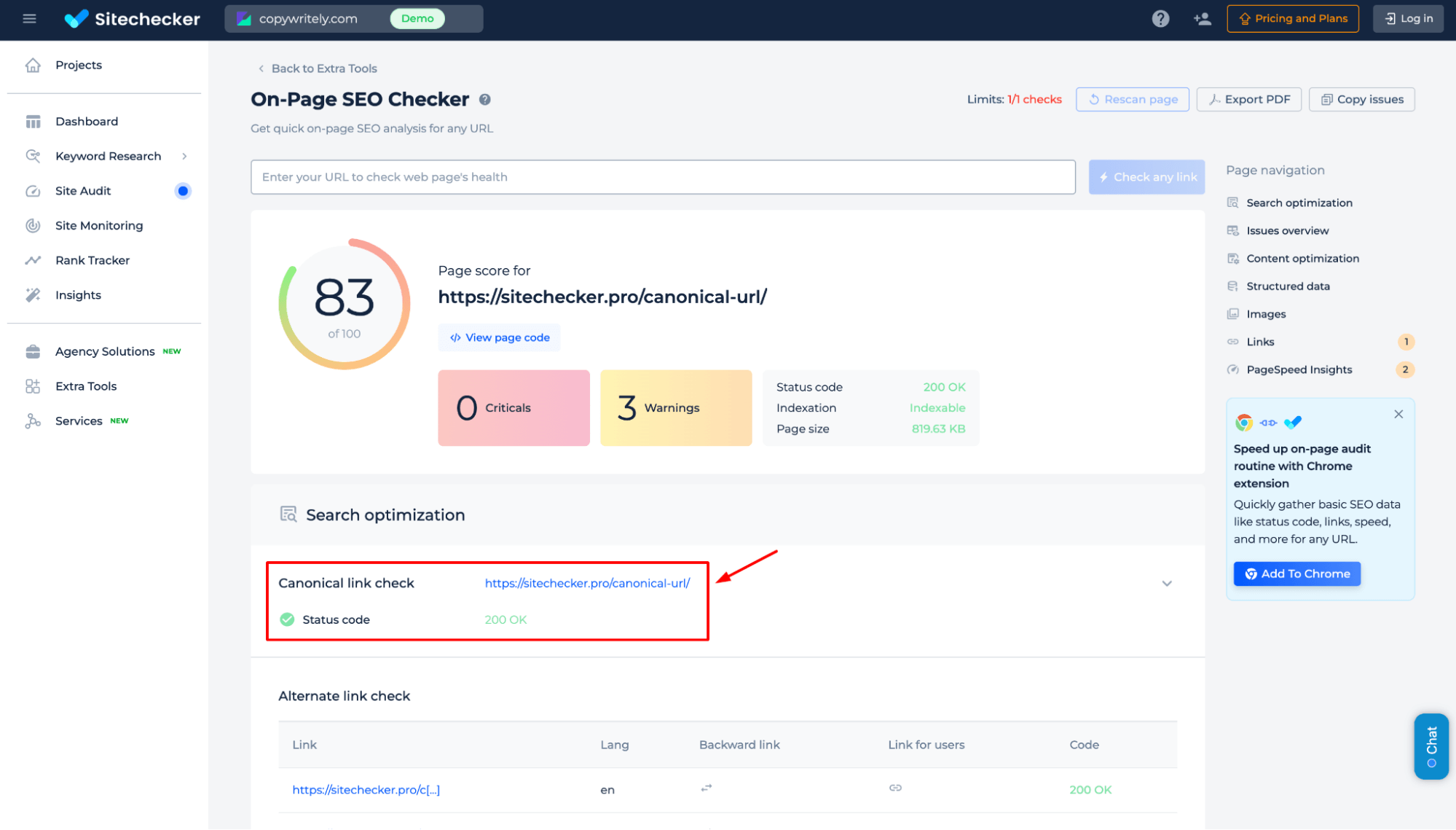Screen dimensions: 1456x830
Task: Open the hamburger navigation menu
Action: tap(29, 18)
